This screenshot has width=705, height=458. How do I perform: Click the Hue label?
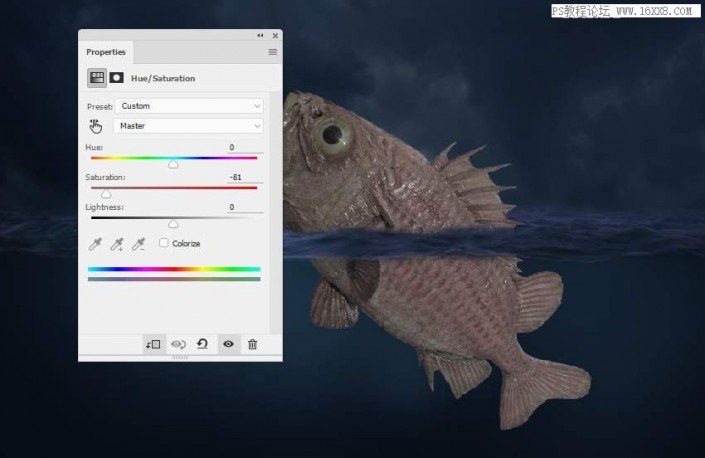94,147
